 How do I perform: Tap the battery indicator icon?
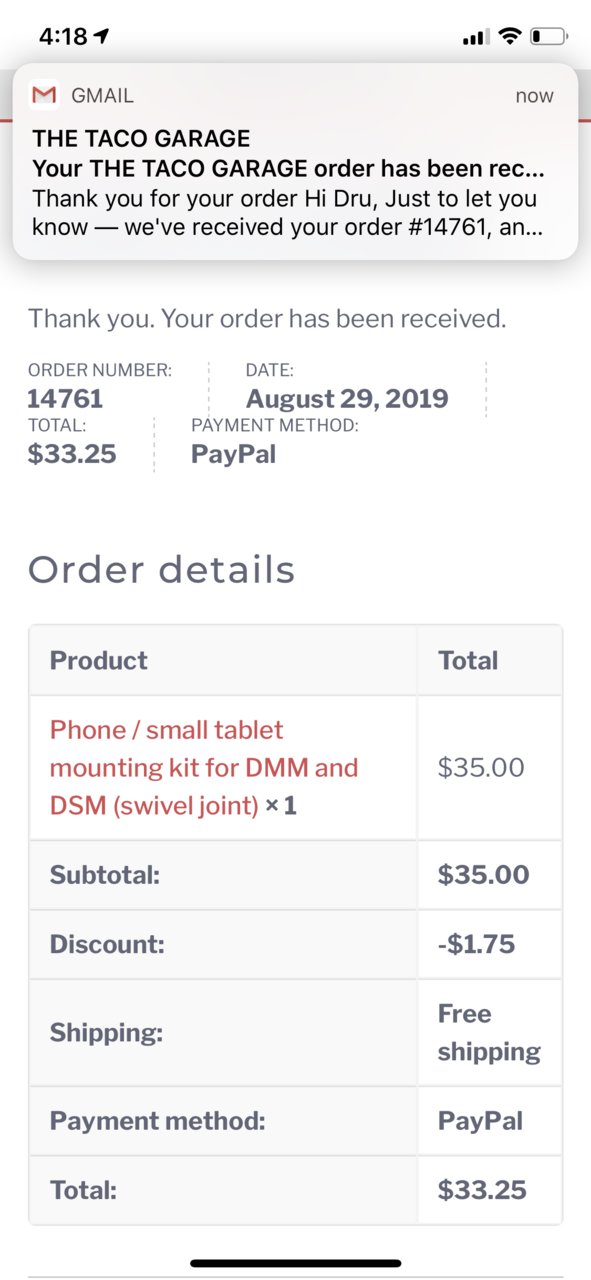[x=547, y=37]
